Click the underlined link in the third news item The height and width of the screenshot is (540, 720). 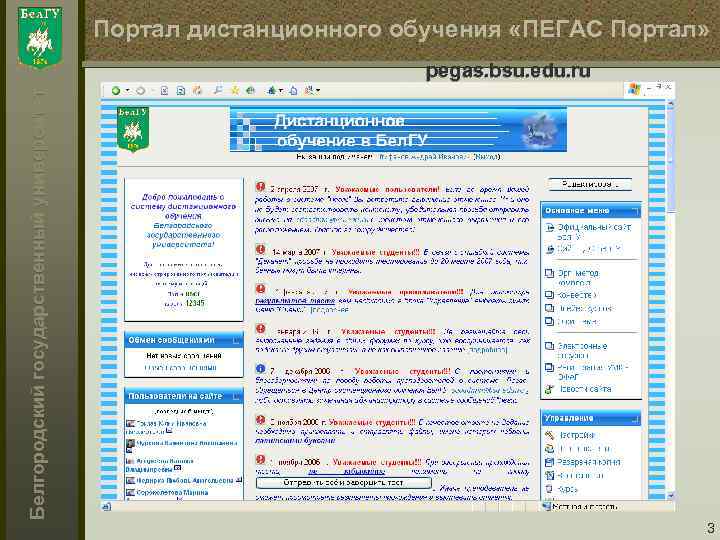pyautogui.click(x=295, y=301)
